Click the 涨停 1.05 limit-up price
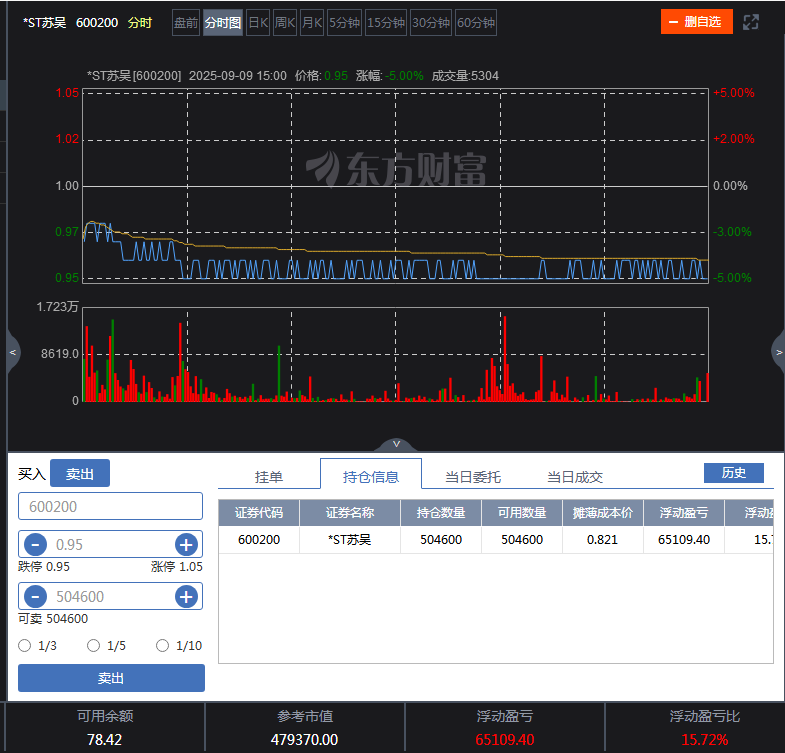Viewport: 785px width, 753px height. (x=177, y=567)
